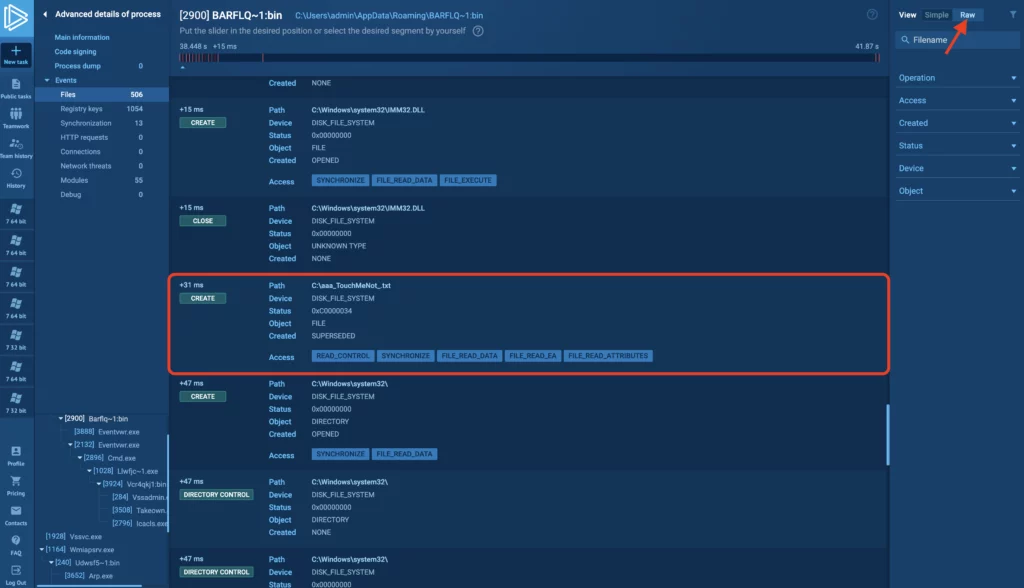Click the filter funnel icon beside Raw
Viewport: 1024px width, 588px height.
click(x=1012, y=15)
